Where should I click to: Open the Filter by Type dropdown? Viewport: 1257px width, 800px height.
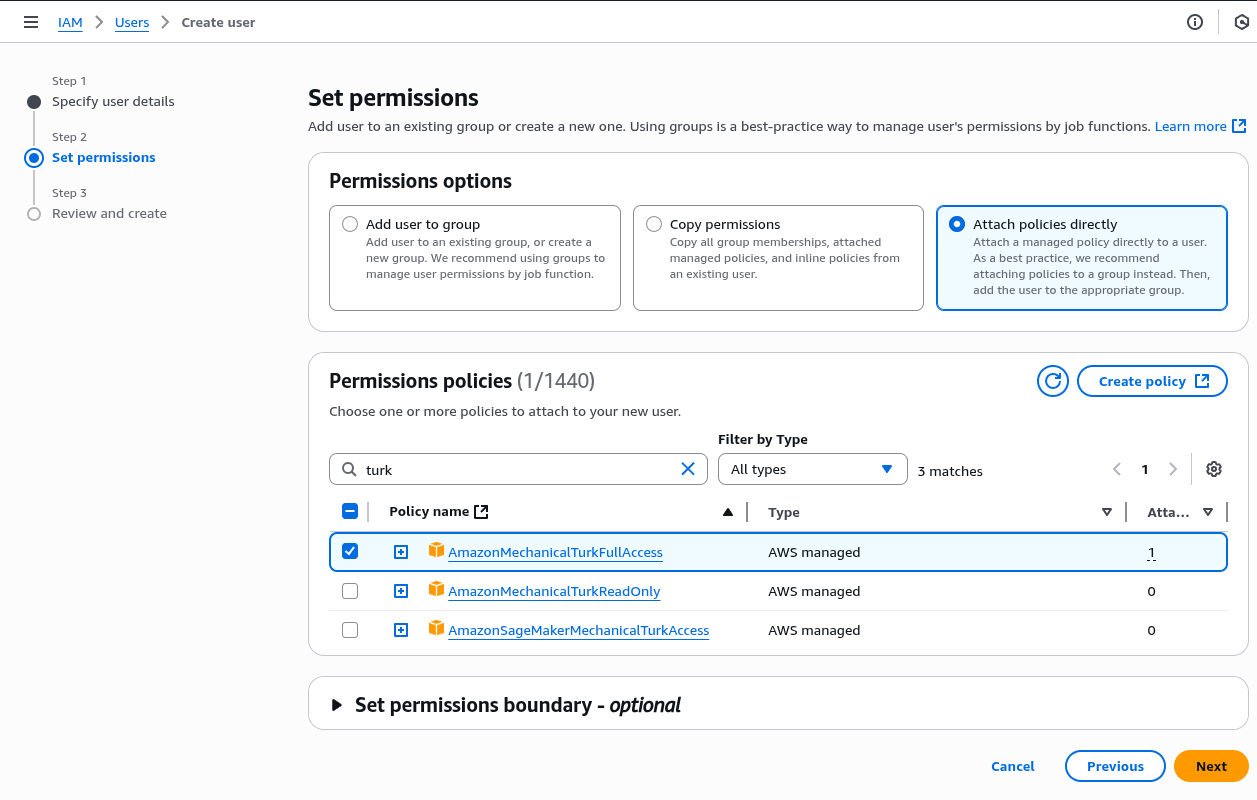812,469
